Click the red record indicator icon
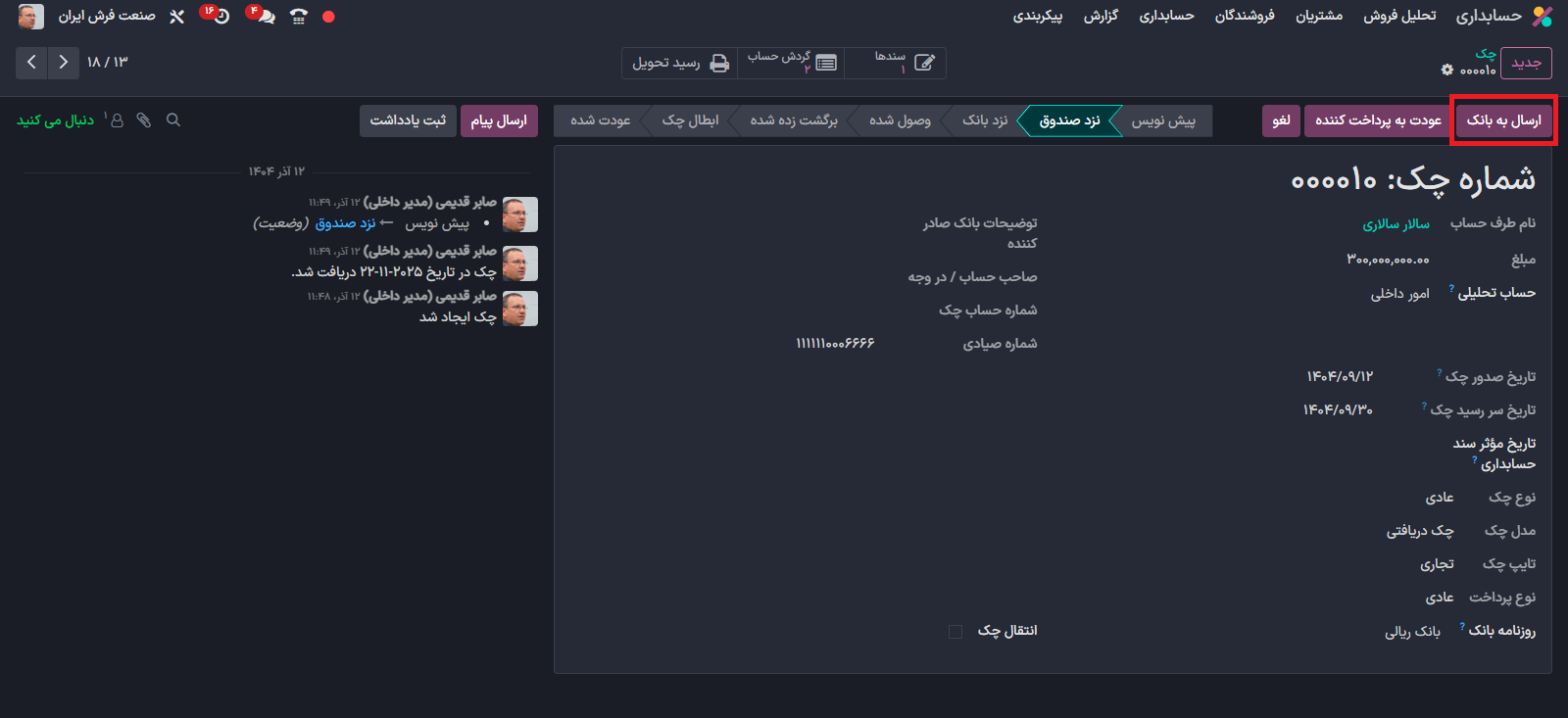Viewport: 1568px width, 718px height. coord(328,17)
